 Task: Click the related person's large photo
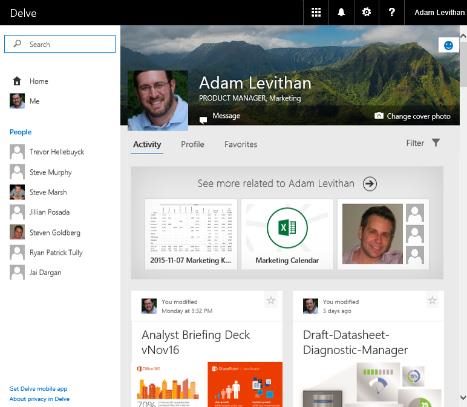pyautogui.click(x=372, y=234)
